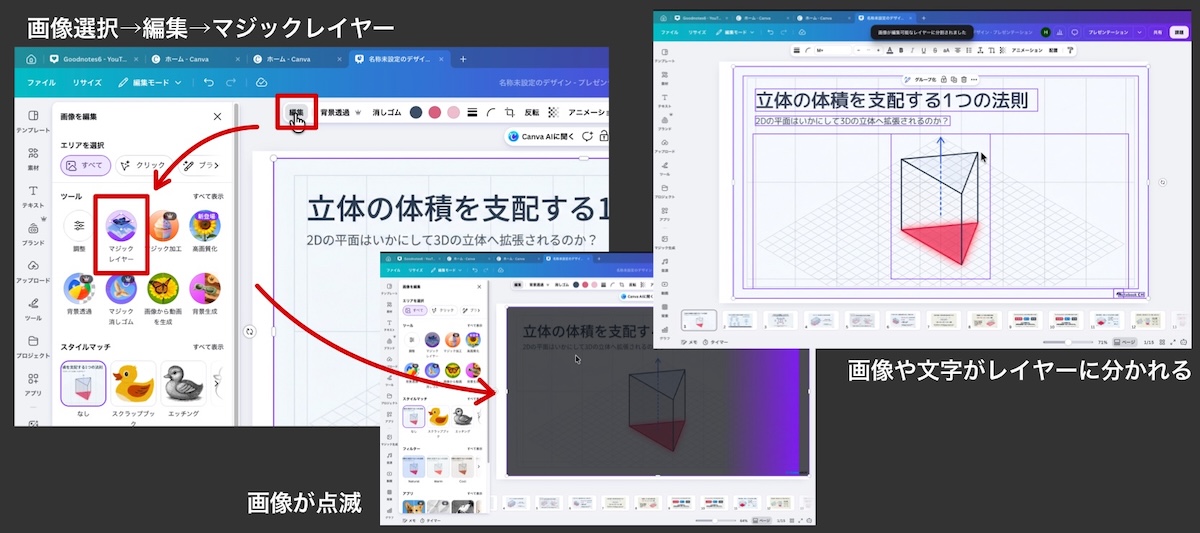The image size is (1200, 533).
Task: Click transparency checkerboard icon in left toolbar
Action: coord(553,113)
